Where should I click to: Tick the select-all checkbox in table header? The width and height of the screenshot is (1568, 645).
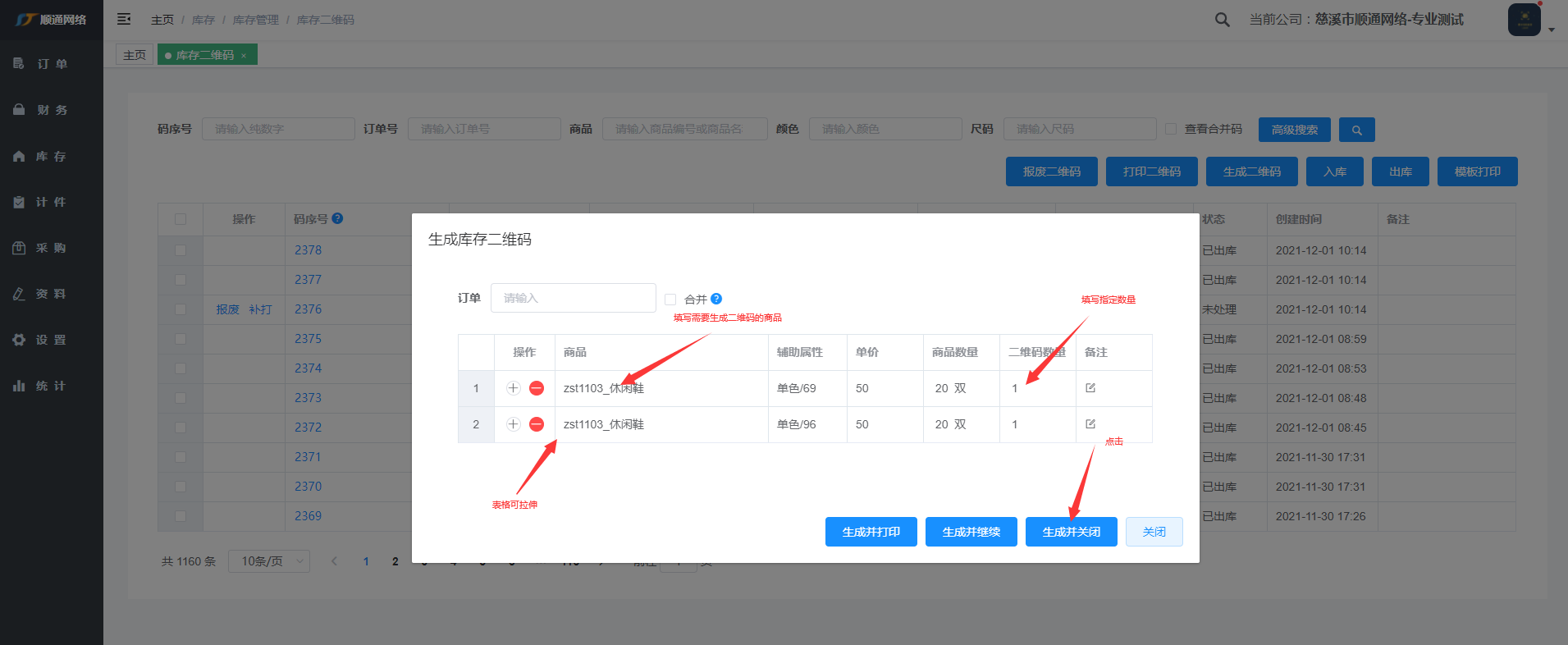(x=181, y=219)
